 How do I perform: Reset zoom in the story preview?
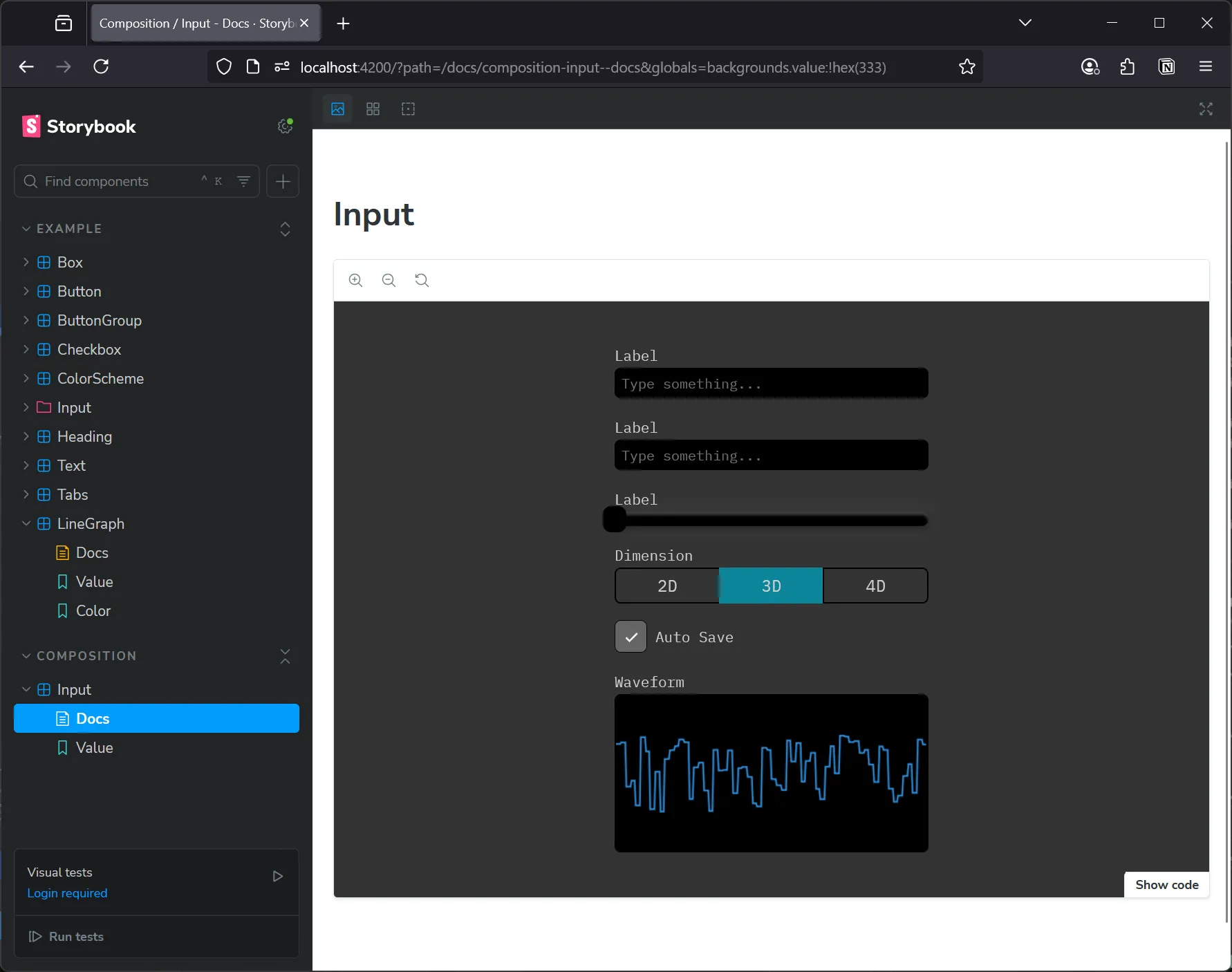tap(422, 280)
